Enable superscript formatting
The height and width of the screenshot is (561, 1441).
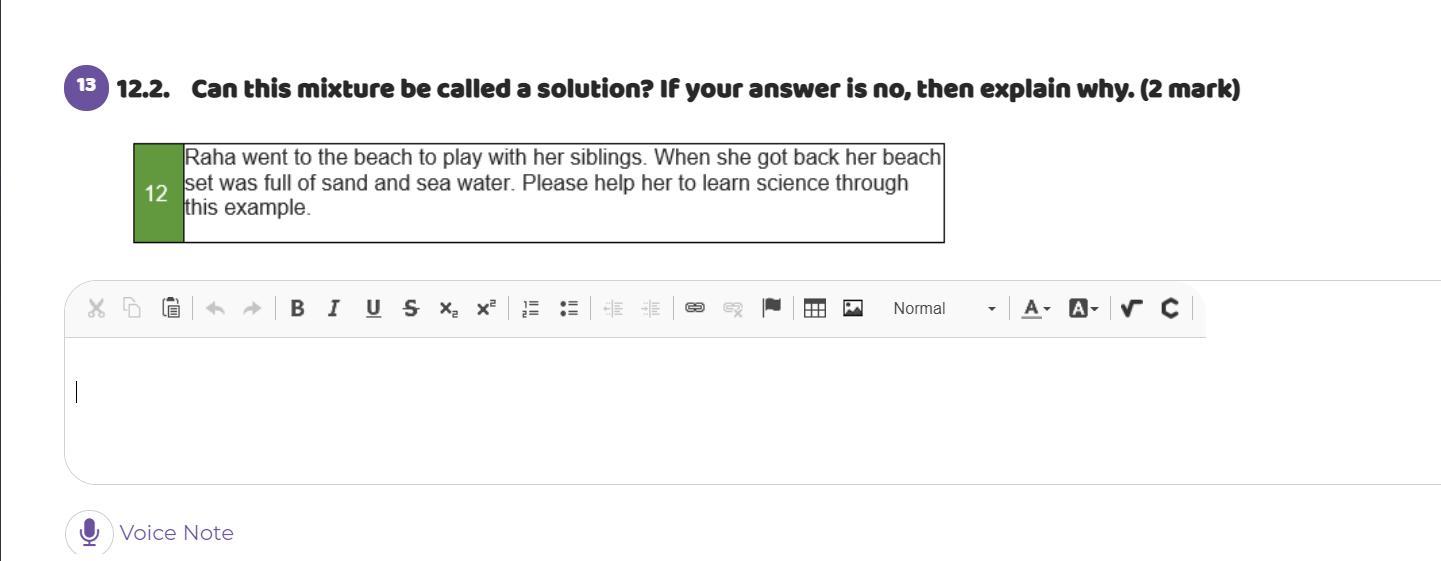point(486,308)
